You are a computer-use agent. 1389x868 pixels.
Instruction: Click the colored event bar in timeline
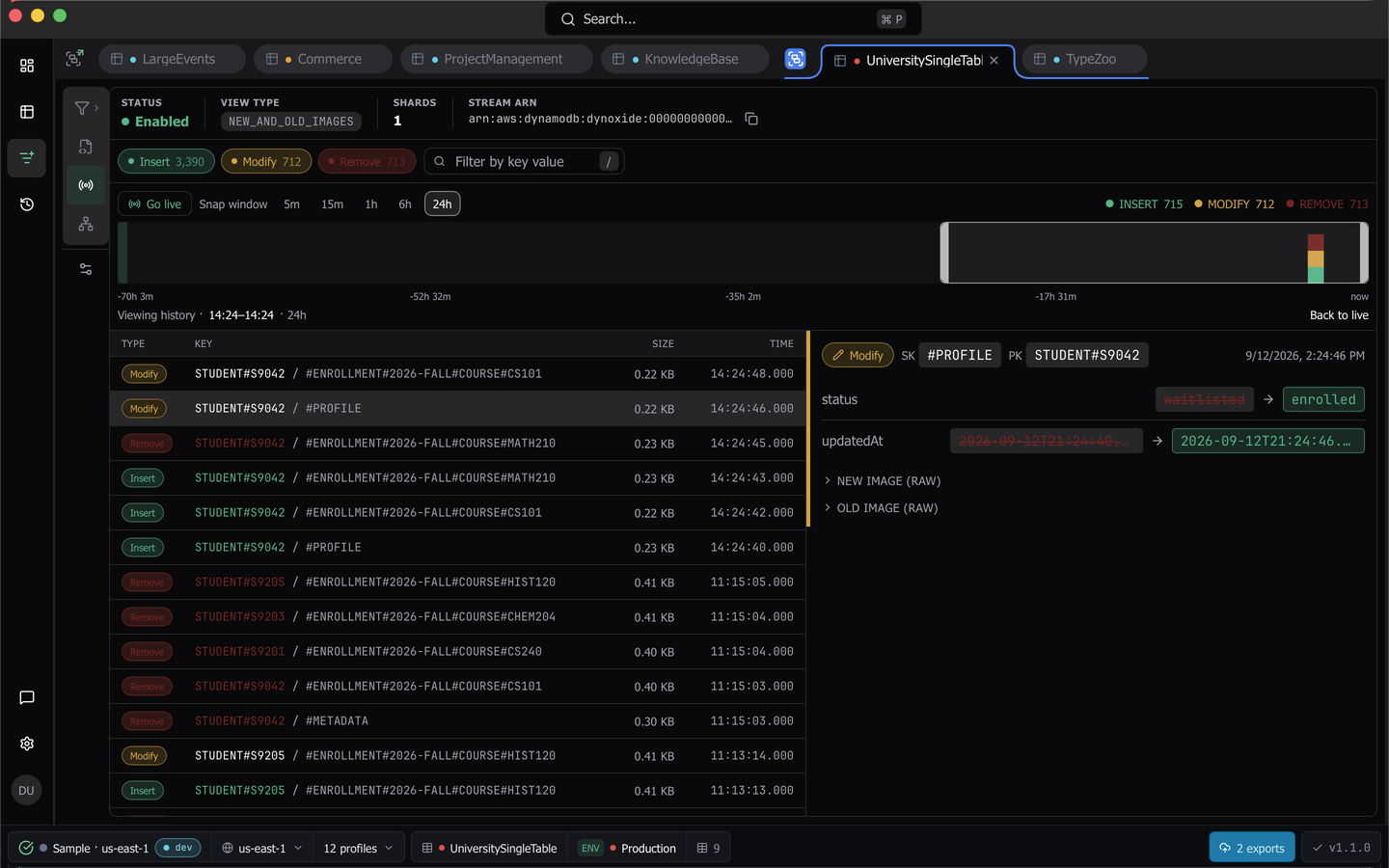coord(1316,258)
